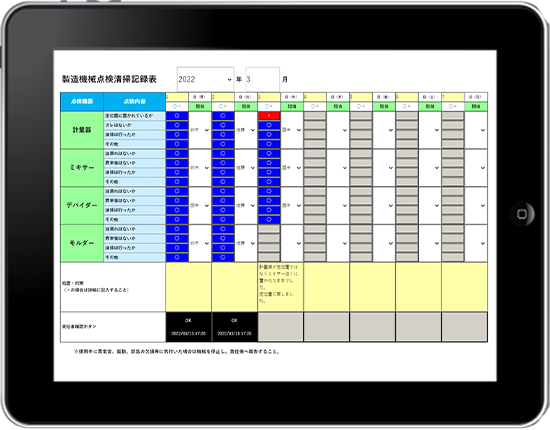Image resolution: width=550 pixels, height=430 pixels.
Task: Click gray day 4 計量器 定位置に置かれているか cell
Action: point(315,116)
